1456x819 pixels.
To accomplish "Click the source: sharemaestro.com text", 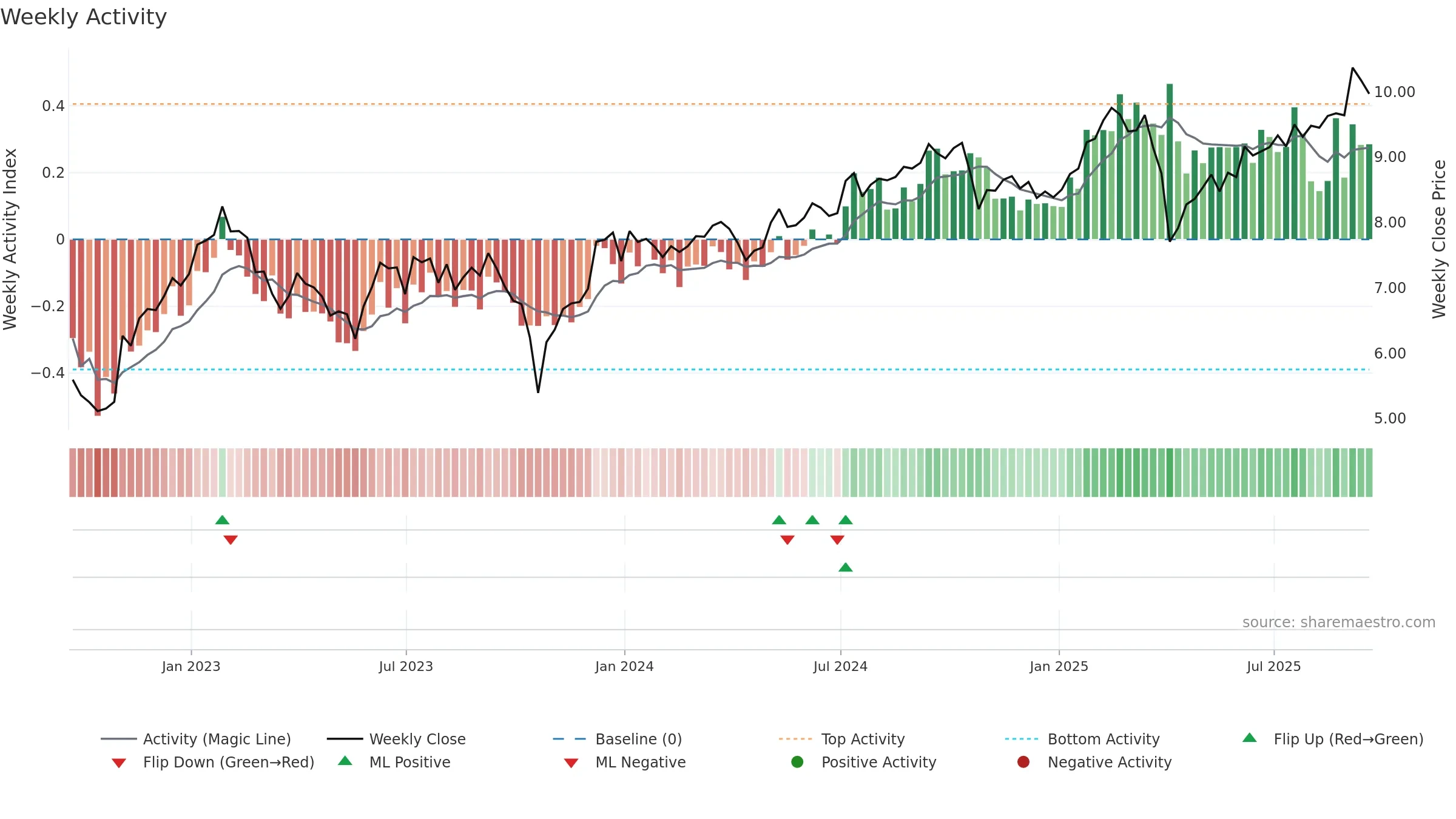I will point(1339,622).
